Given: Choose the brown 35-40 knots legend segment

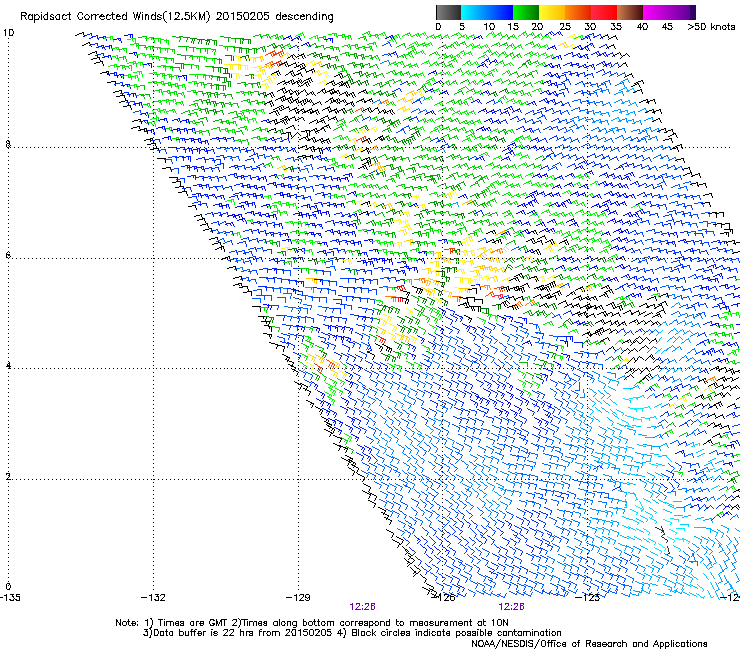Looking at the screenshot, I should pos(630,12).
